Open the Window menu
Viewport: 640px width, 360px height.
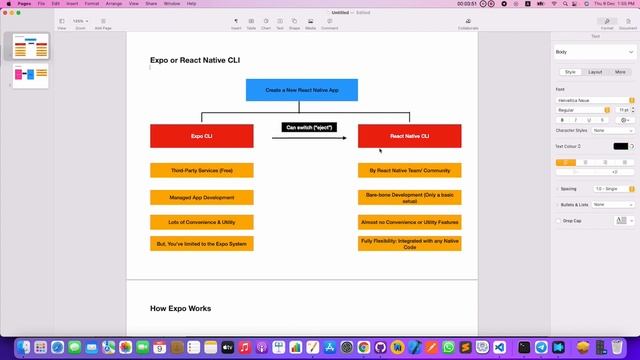point(172,4)
